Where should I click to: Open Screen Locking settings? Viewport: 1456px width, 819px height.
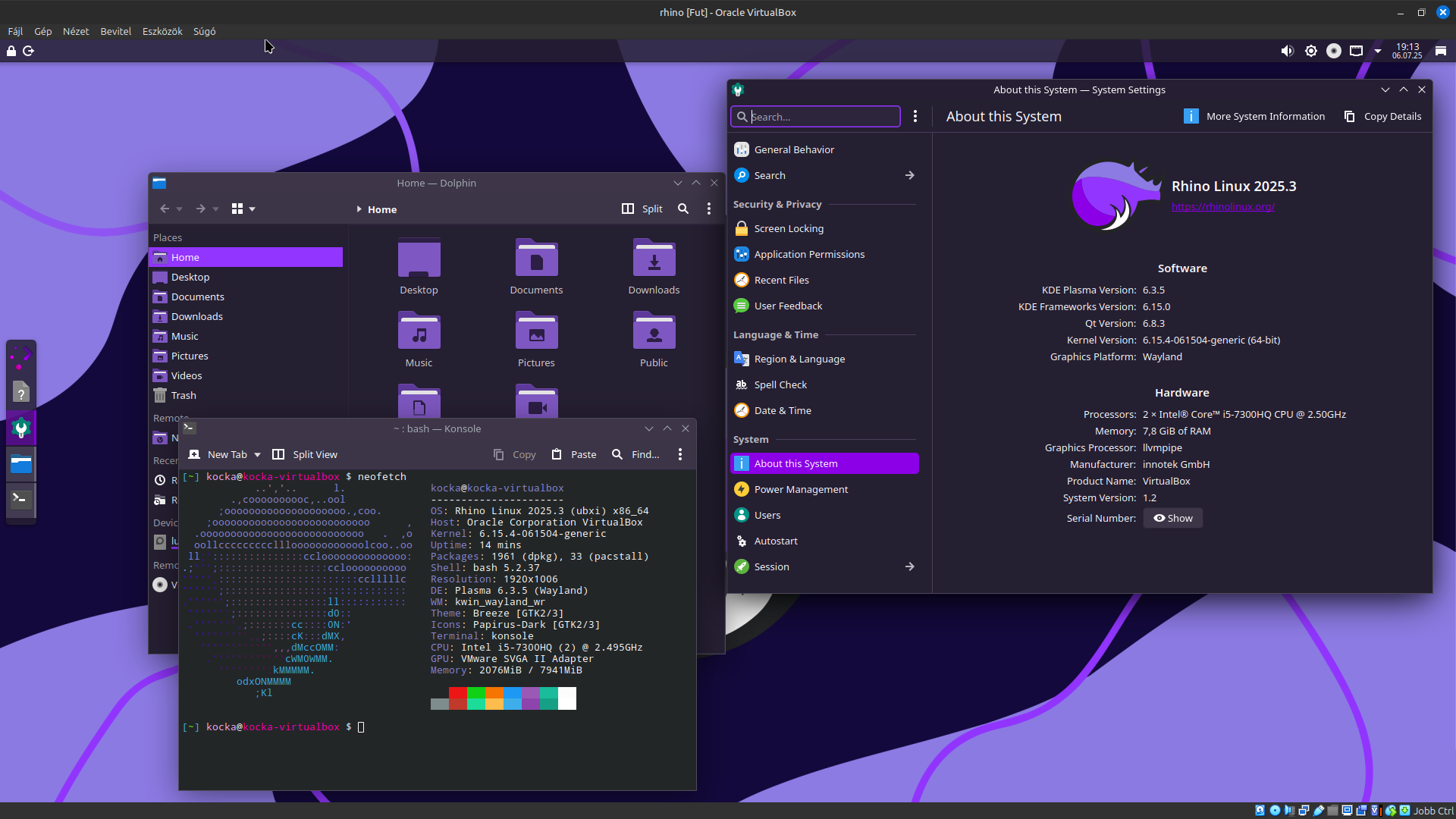(x=824, y=228)
